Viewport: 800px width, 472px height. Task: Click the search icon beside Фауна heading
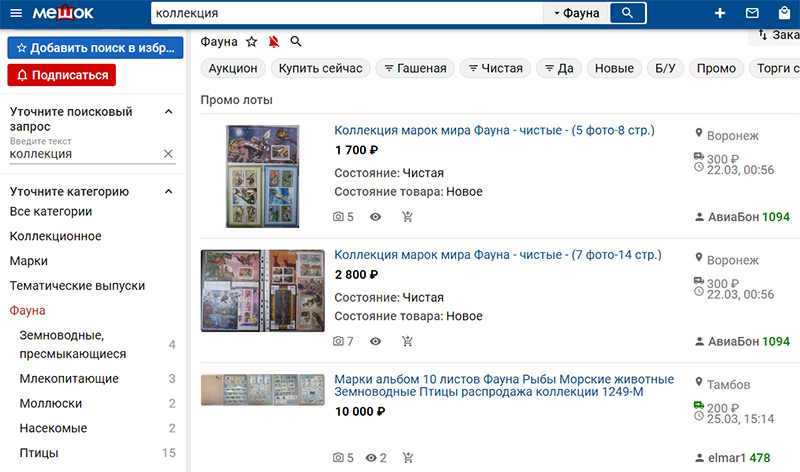(x=296, y=42)
